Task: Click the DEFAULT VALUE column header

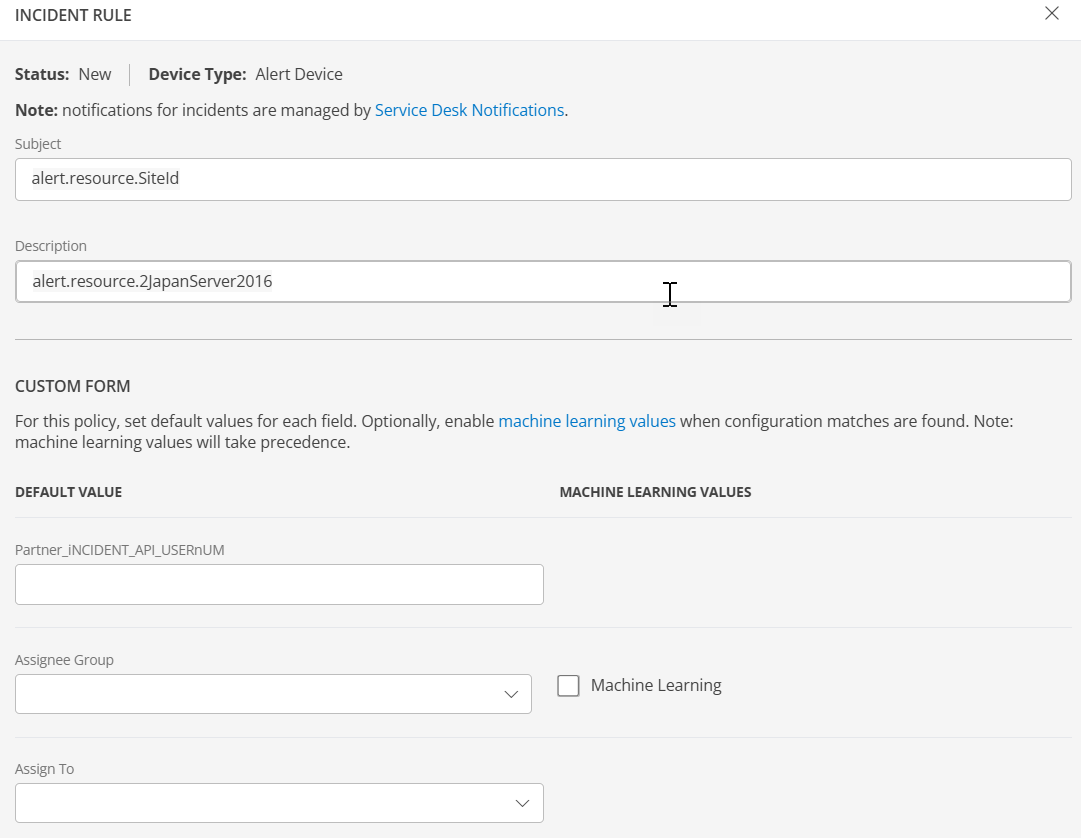Action: pos(68,492)
